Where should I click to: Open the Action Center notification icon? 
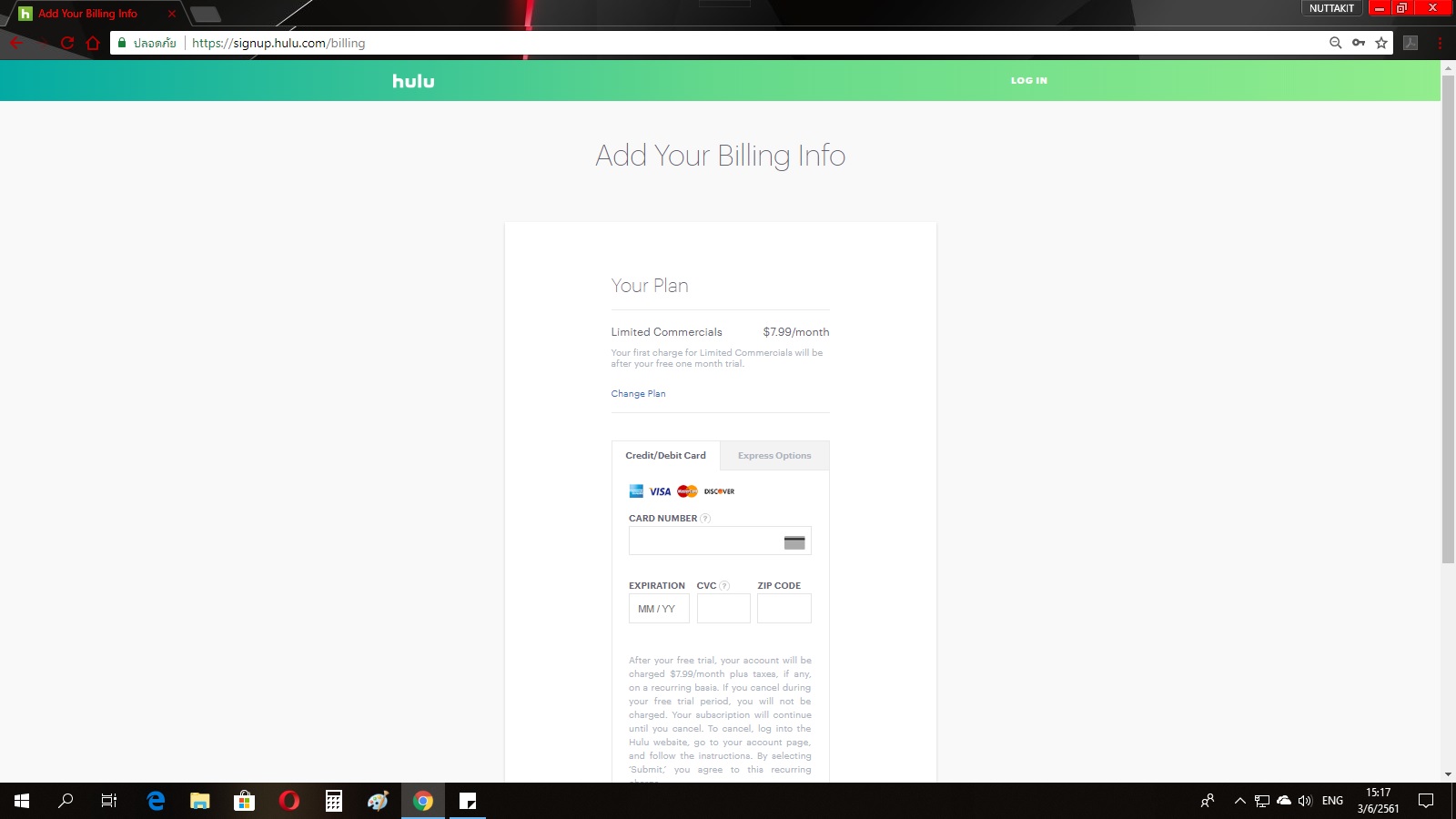(x=1426, y=801)
